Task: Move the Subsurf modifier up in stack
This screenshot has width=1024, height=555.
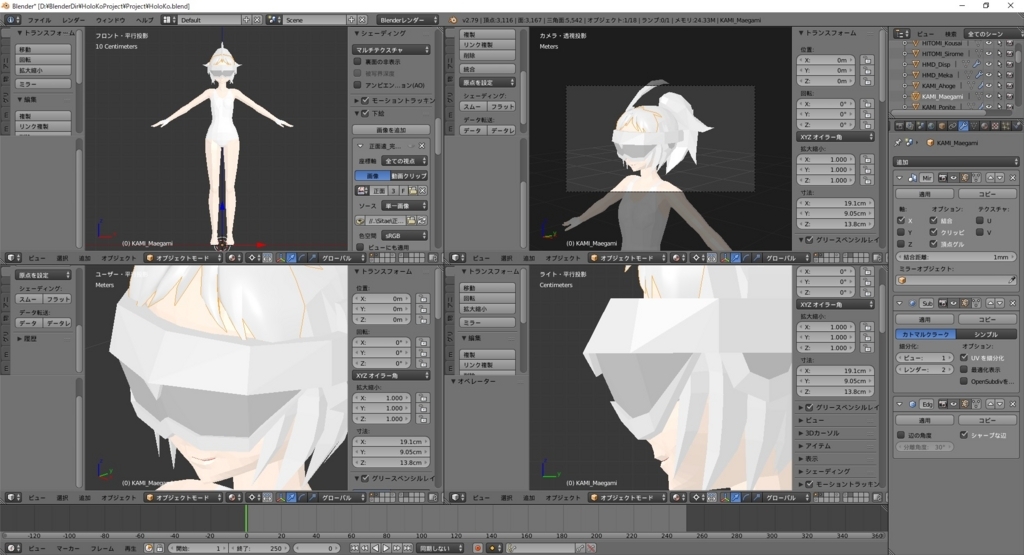Action: [991, 304]
